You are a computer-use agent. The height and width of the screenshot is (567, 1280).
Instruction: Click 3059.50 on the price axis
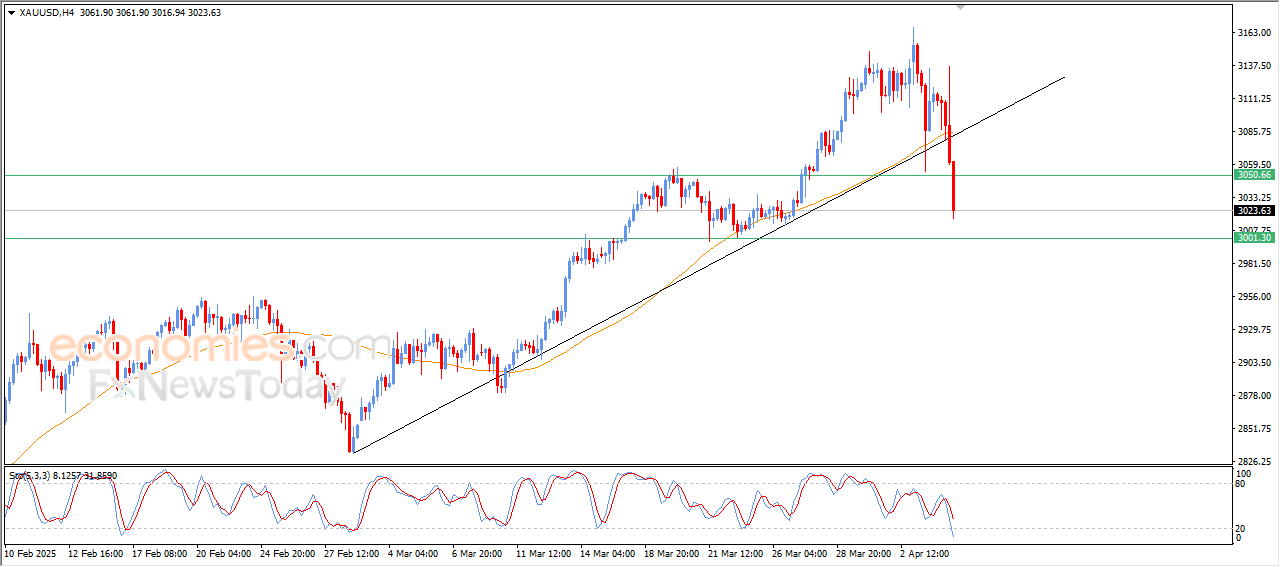pyautogui.click(x=1253, y=165)
